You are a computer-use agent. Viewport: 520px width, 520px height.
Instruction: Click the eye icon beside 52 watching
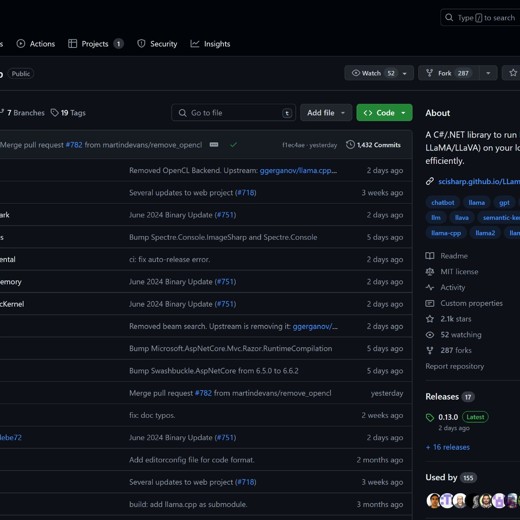(x=430, y=335)
